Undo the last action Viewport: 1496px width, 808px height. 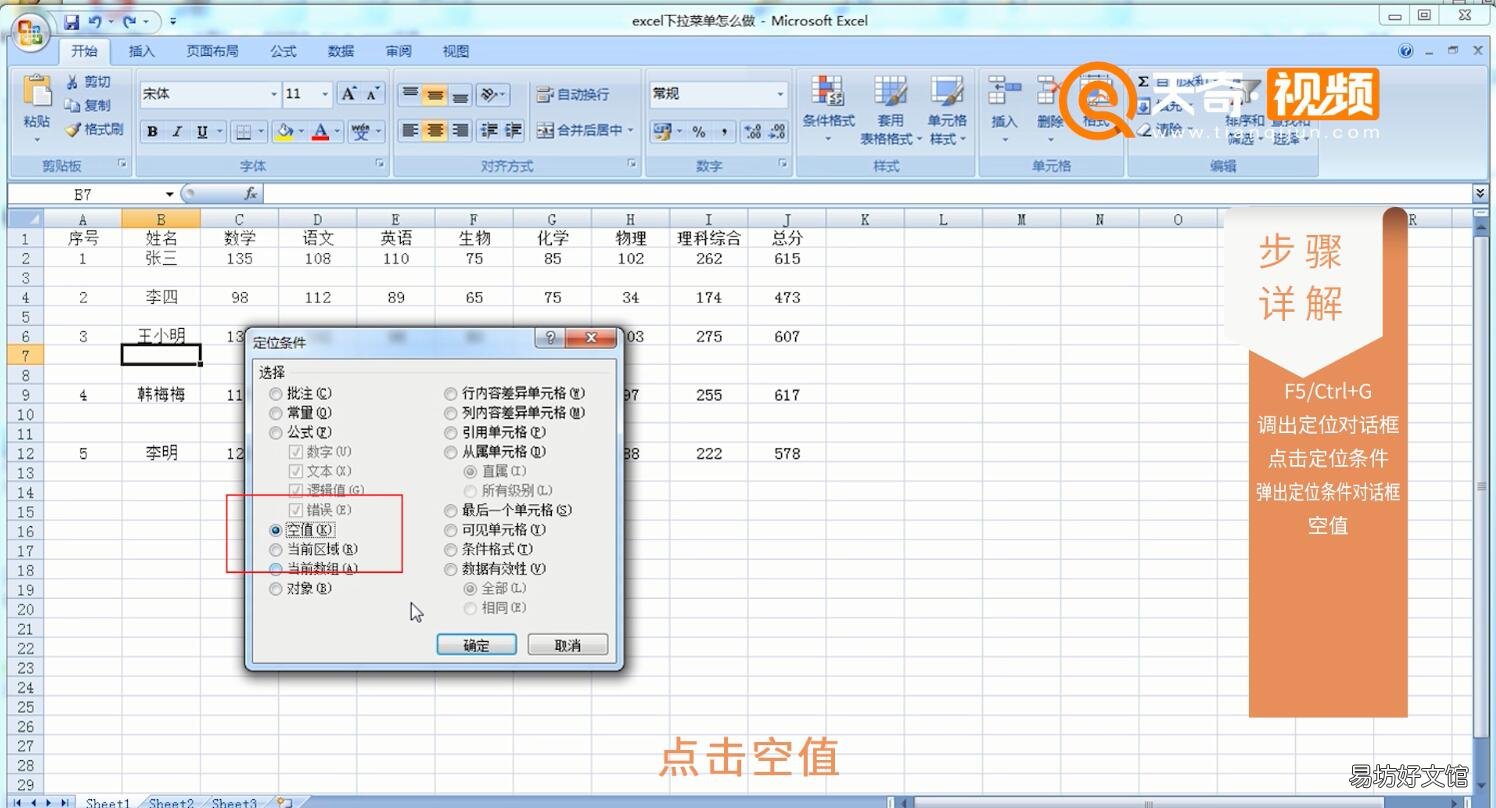(x=95, y=21)
